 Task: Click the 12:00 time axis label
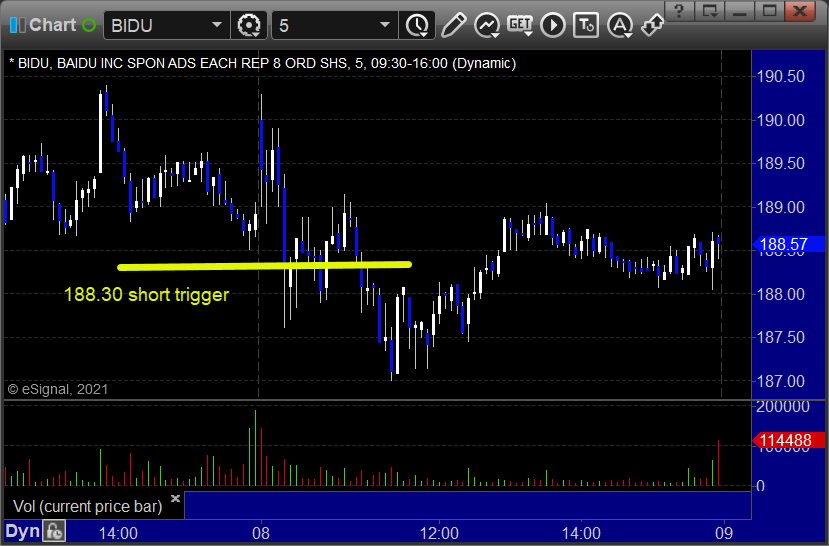pyautogui.click(x=439, y=533)
